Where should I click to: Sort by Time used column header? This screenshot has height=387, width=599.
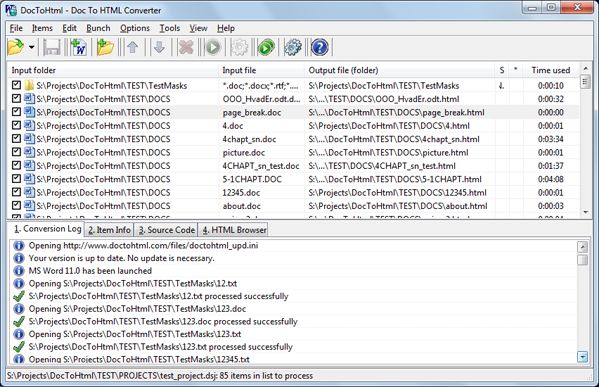[x=550, y=70]
